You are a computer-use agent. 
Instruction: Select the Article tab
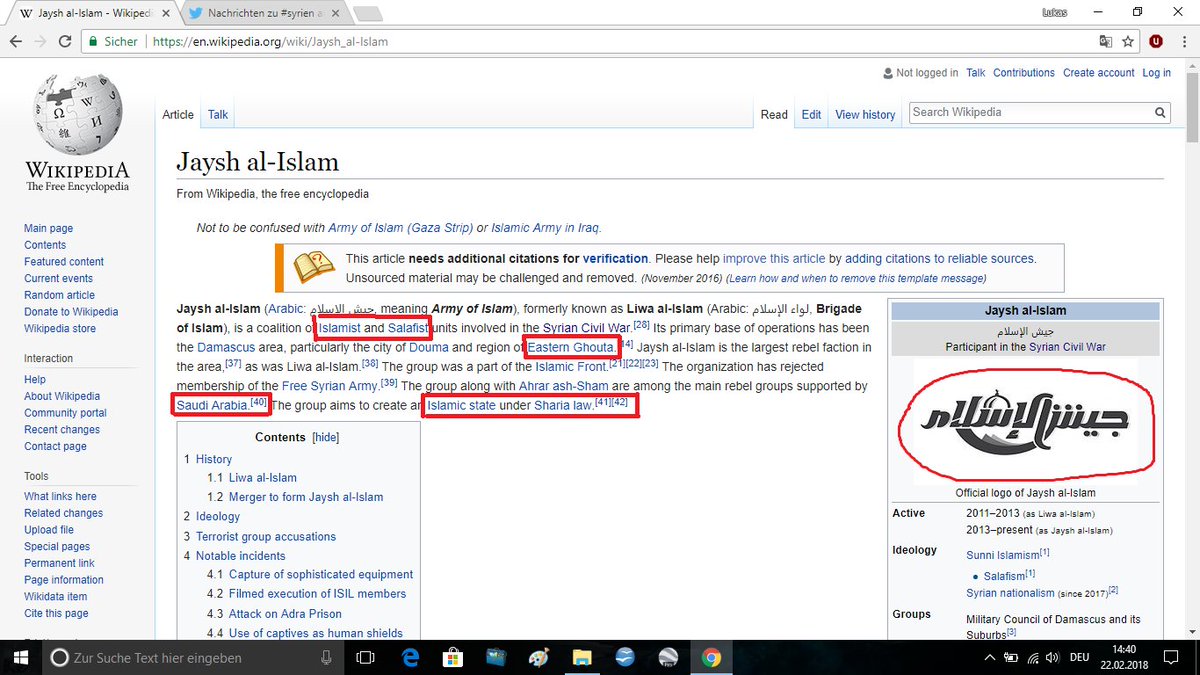coord(178,114)
